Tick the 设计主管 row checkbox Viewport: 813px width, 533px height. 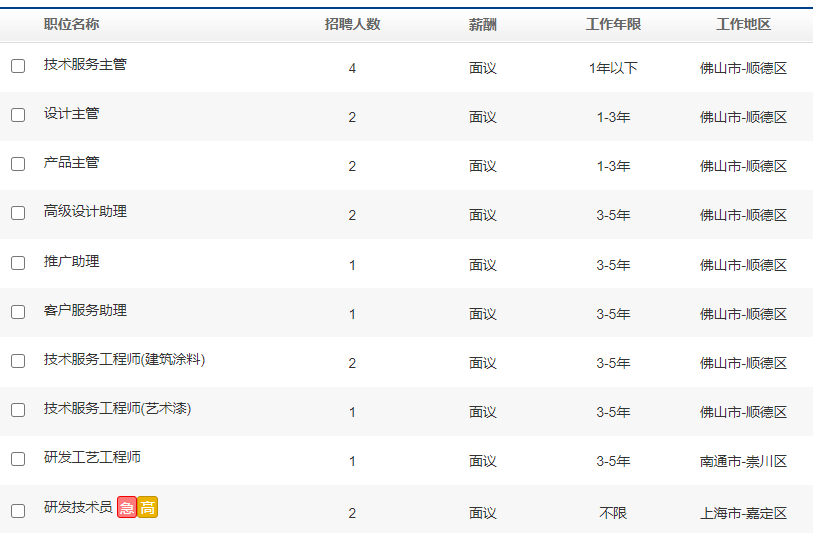[18, 115]
